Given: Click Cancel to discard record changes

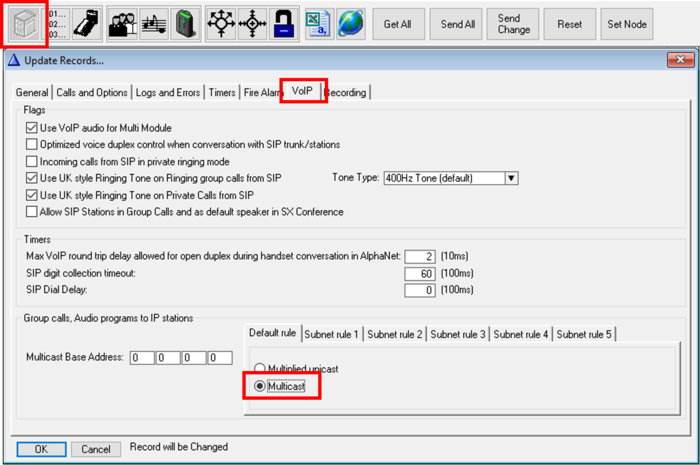Looking at the screenshot, I should (96, 449).
